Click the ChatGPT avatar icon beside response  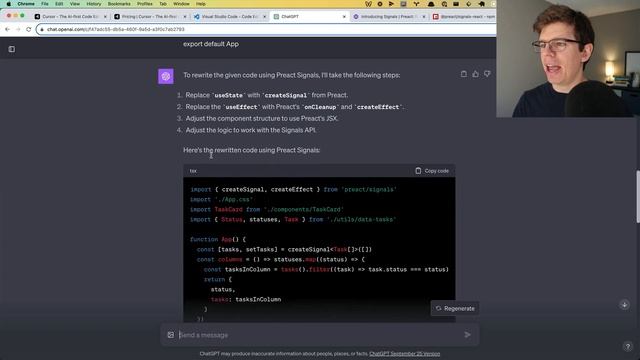(x=166, y=76)
